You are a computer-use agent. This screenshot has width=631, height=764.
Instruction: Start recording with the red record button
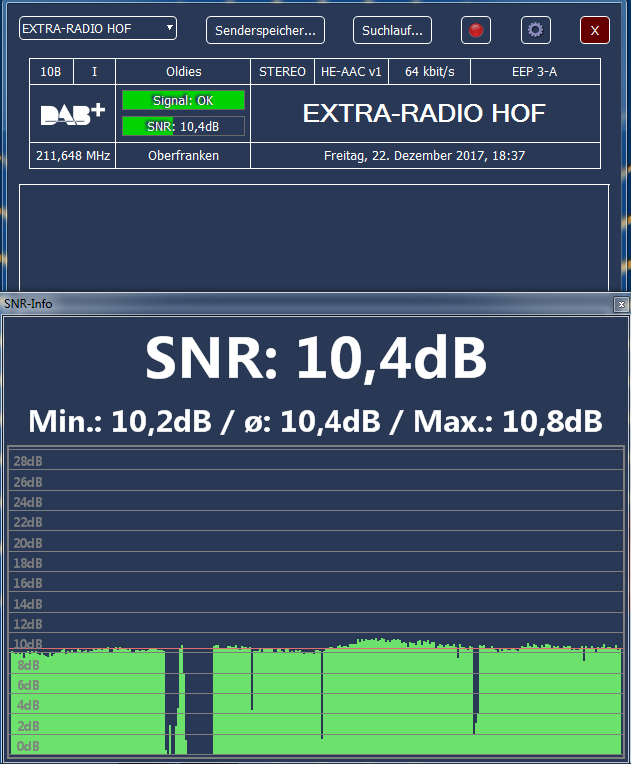(x=476, y=31)
